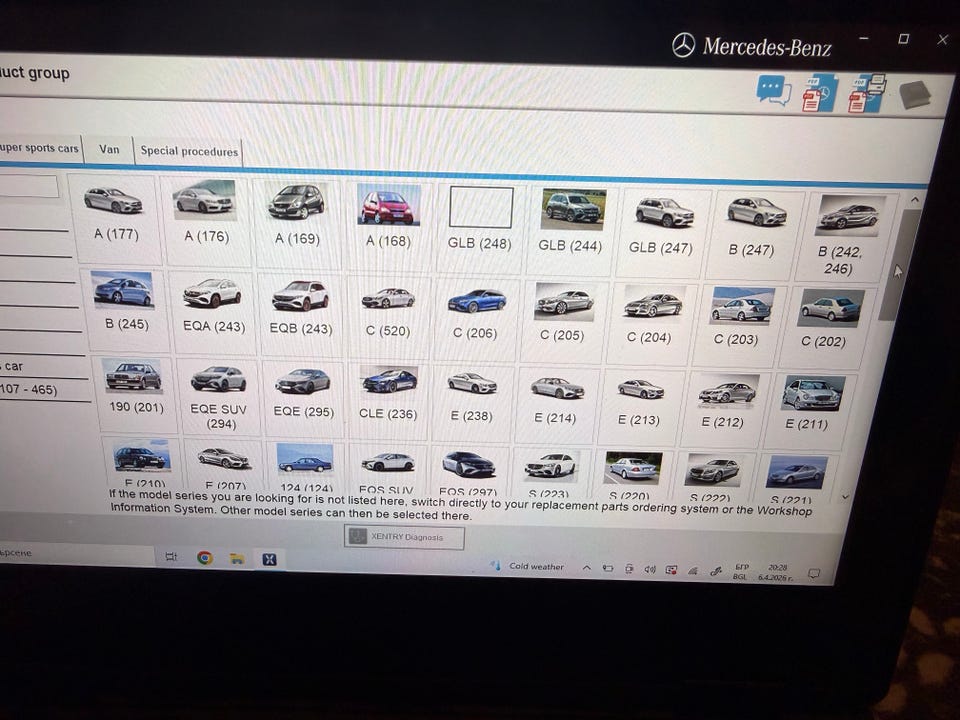Open Google Chrome from the taskbar
960x720 pixels.
click(204, 558)
